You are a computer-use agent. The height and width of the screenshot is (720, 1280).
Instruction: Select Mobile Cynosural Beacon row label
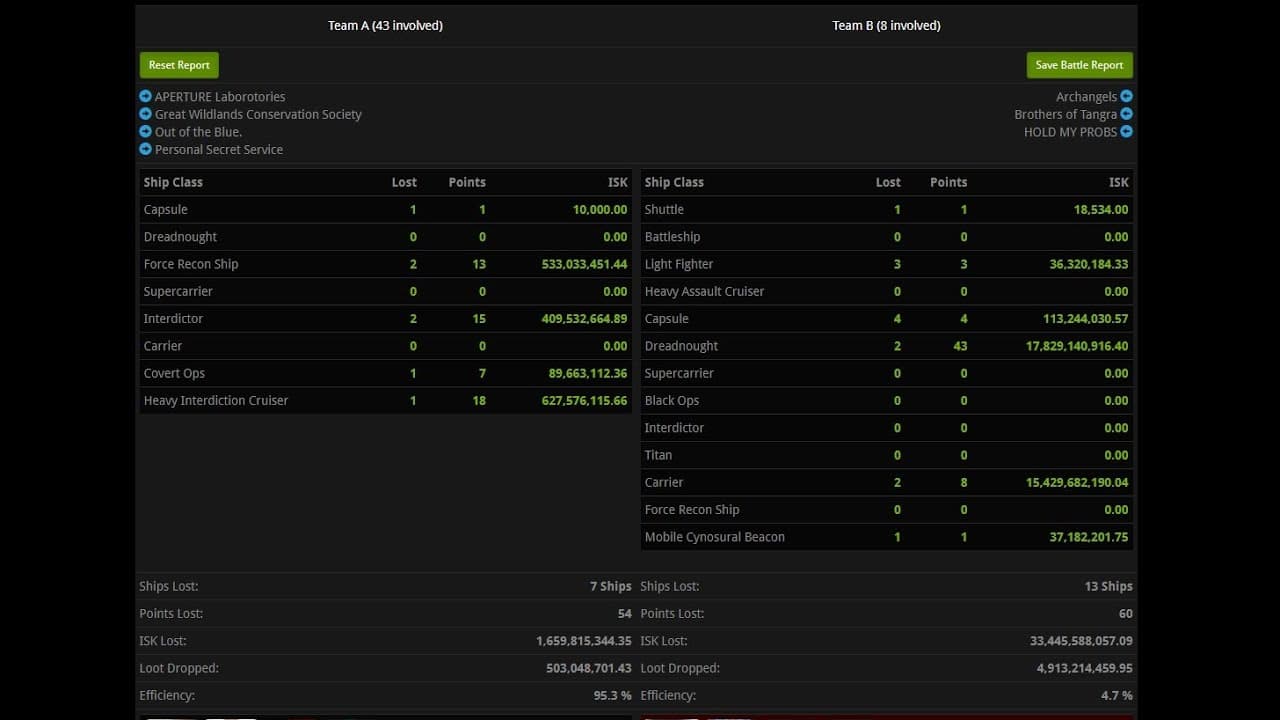(714, 537)
